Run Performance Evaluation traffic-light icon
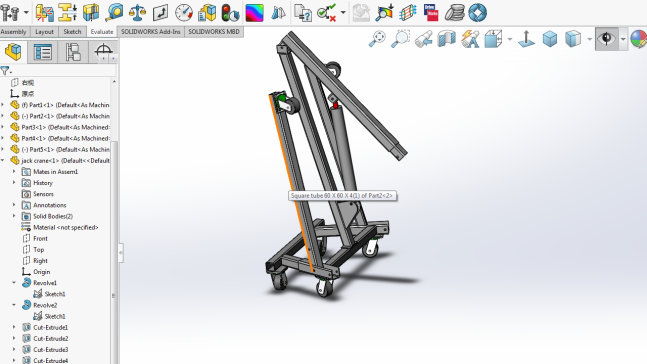 click(x=230, y=12)
